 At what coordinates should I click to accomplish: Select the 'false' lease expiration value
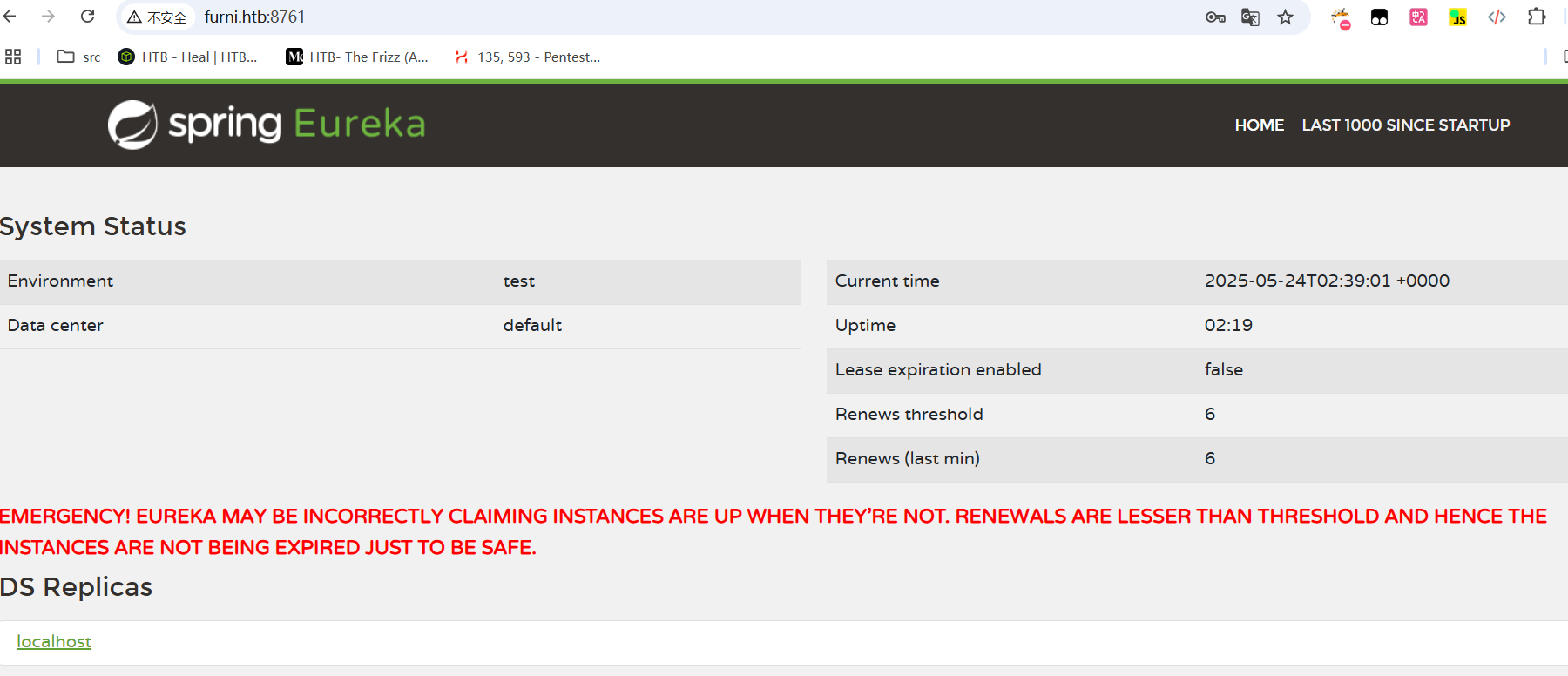(1224, 370)
